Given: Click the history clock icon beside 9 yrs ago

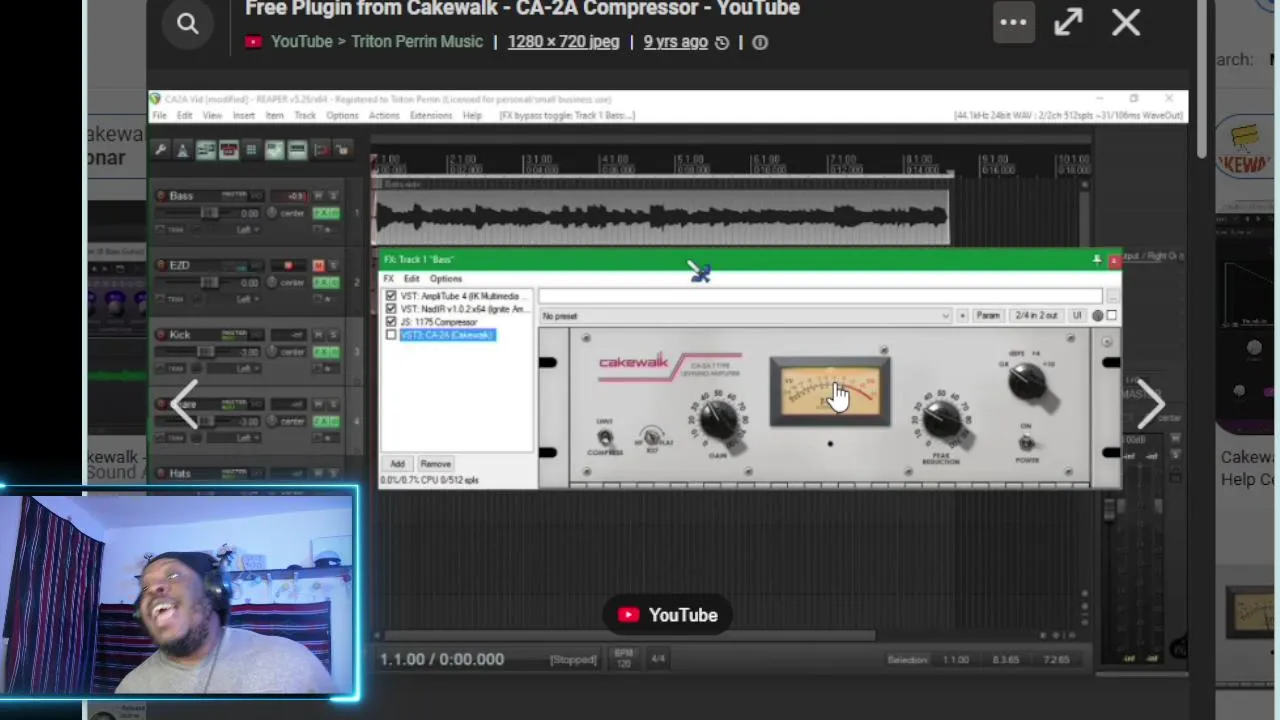Looking at the screenshot, I should (x=722, y=42).
